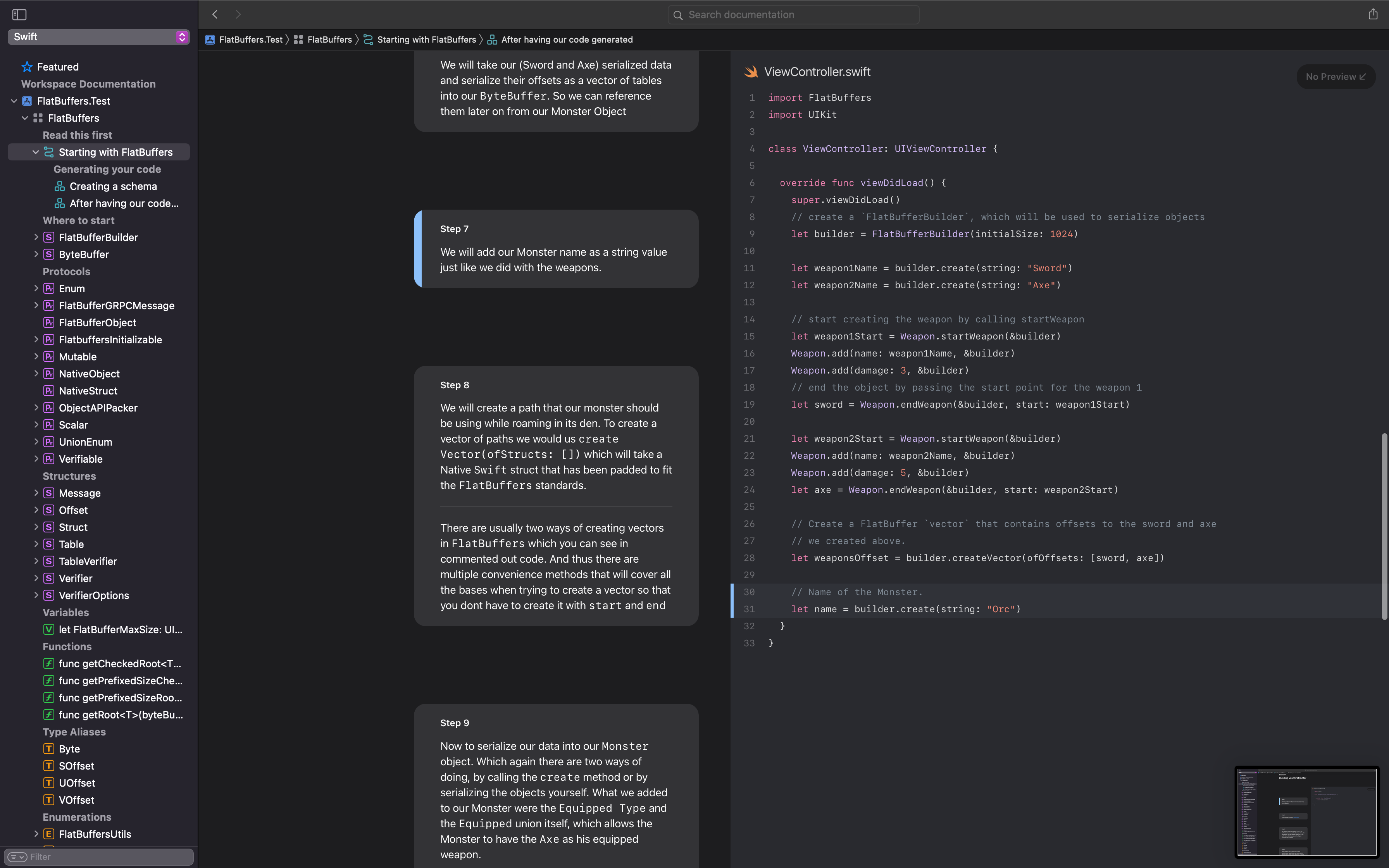Open the Swift language dropdown
1389x868 pixels.
[99, 37]
